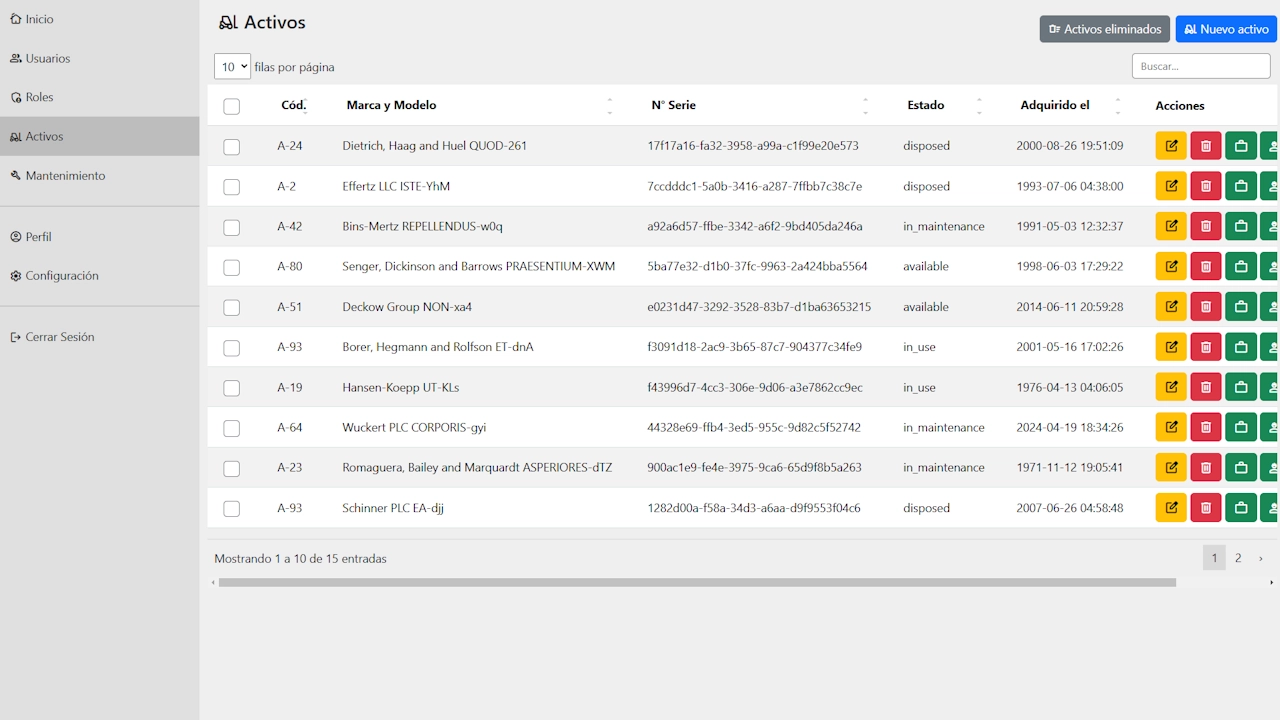Click the Nuevo activo button
The width and height of the screenshot is (1280, 720).
(1226, 29)
